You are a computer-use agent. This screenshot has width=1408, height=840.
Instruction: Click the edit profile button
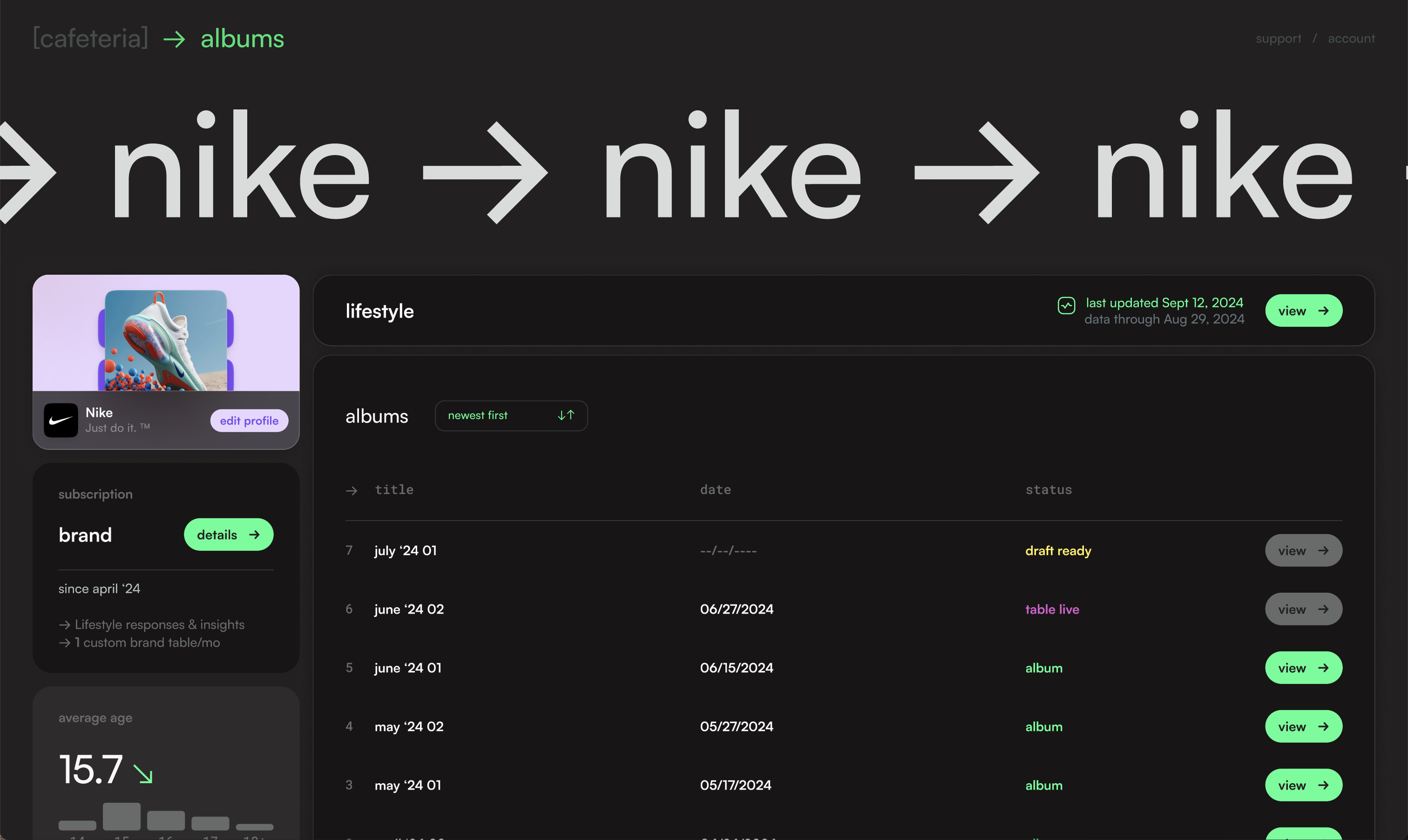click(x=249, y=420)
